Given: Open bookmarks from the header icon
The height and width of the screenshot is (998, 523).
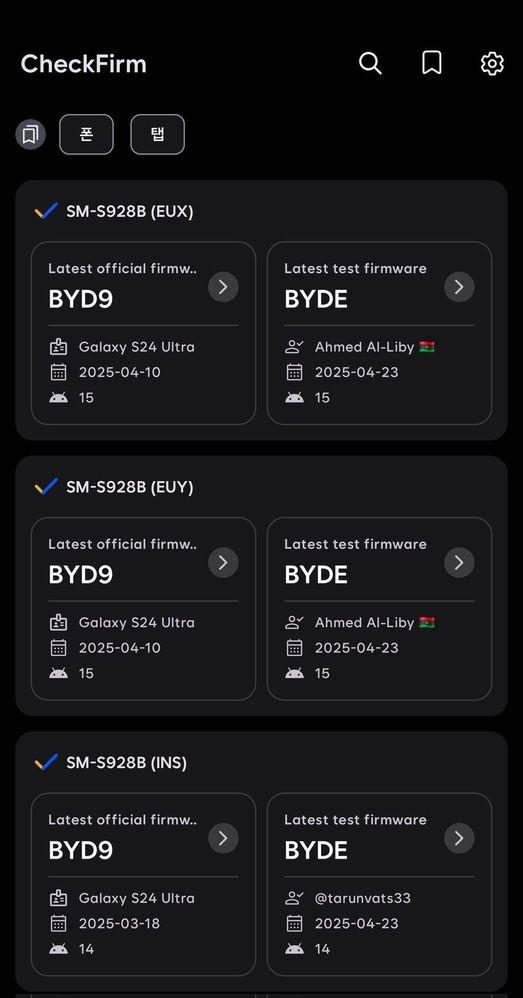Looking at the screenshot, I should (431, 64).
